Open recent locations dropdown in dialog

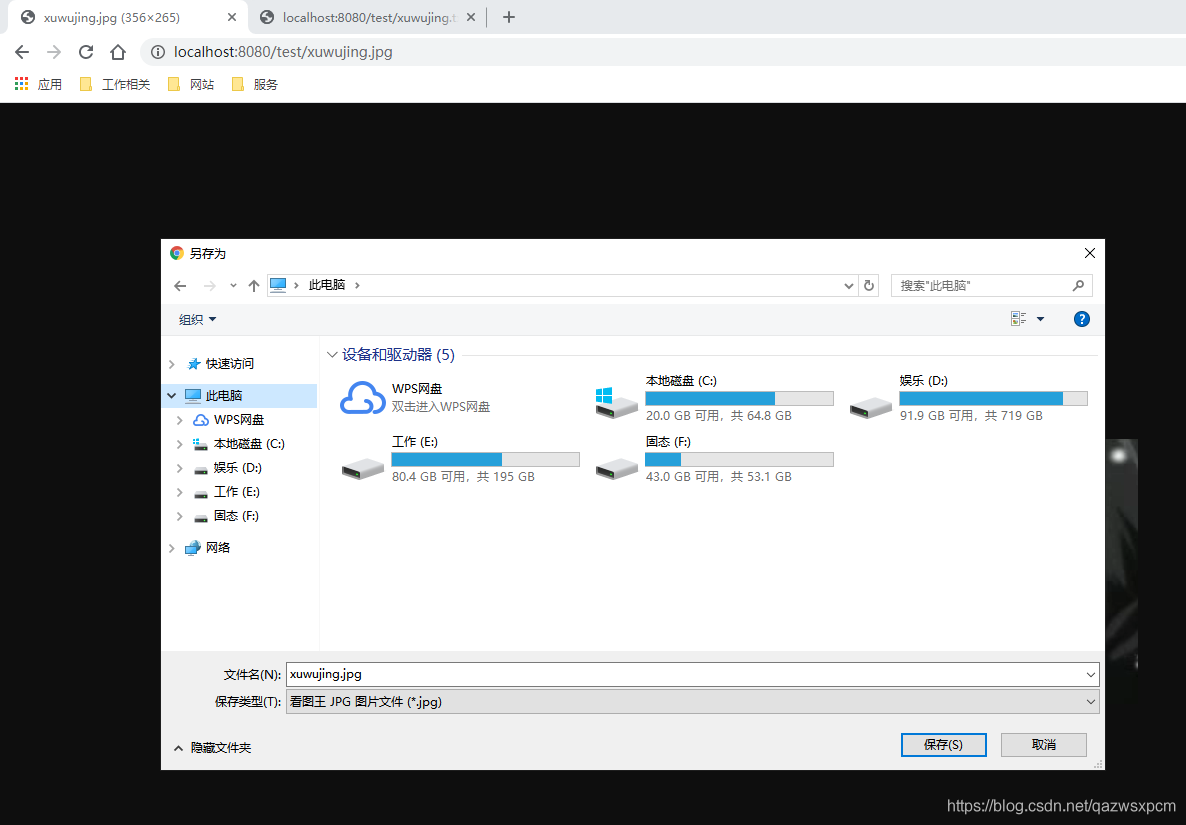click(233, 286)
